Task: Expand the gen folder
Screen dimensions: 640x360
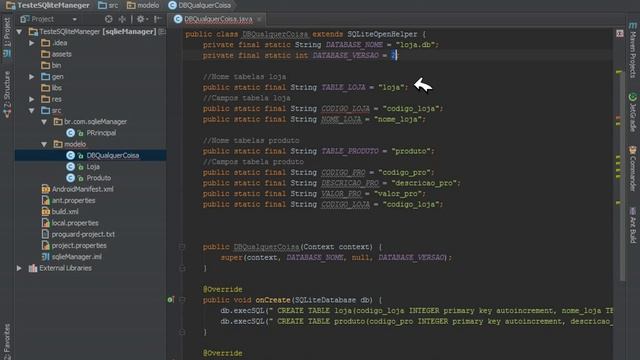Action: 31,76
